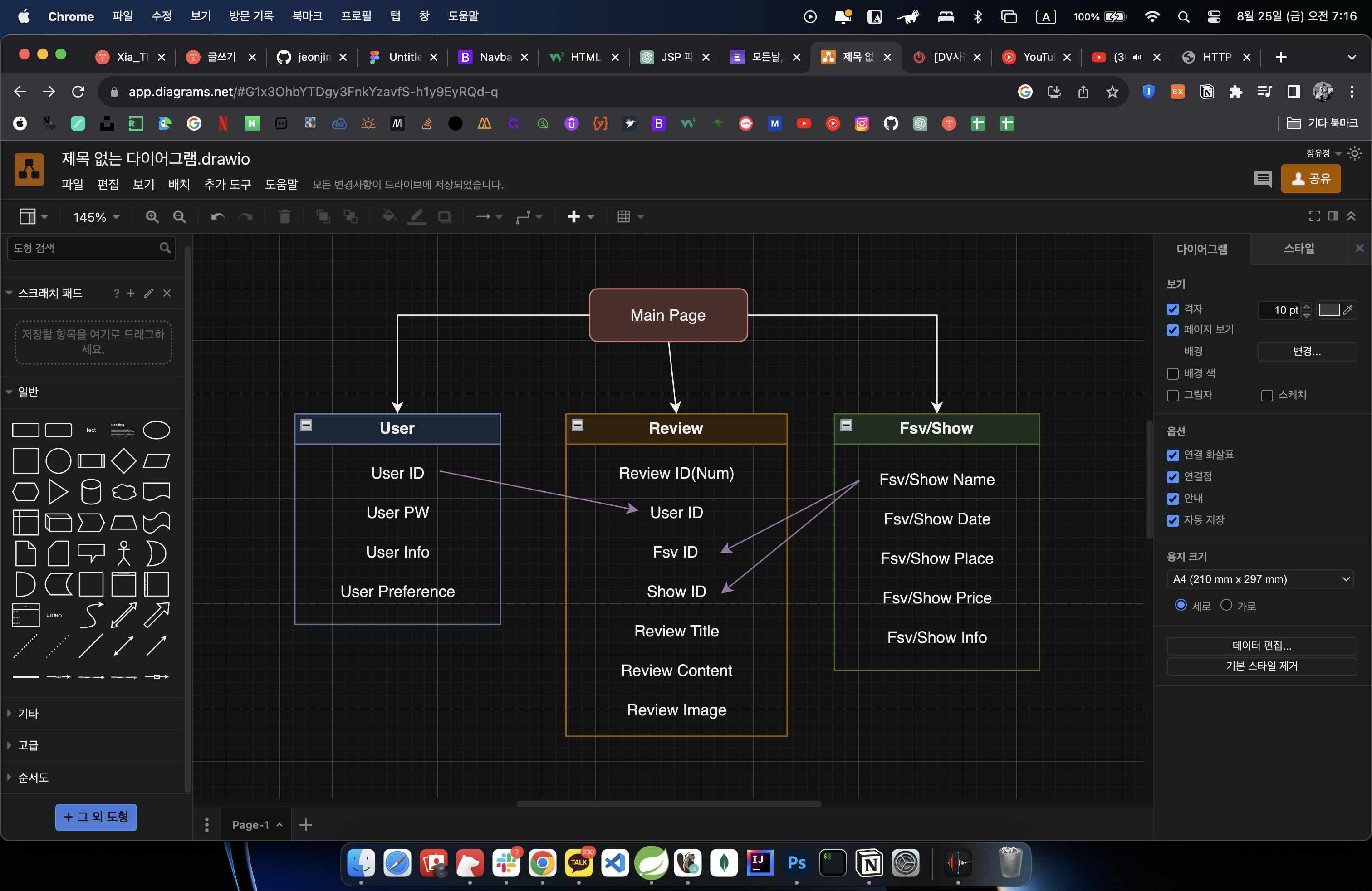Click the zoom in magnifier icon
This screenshot has height=891, width=1372.
point(152,217)
